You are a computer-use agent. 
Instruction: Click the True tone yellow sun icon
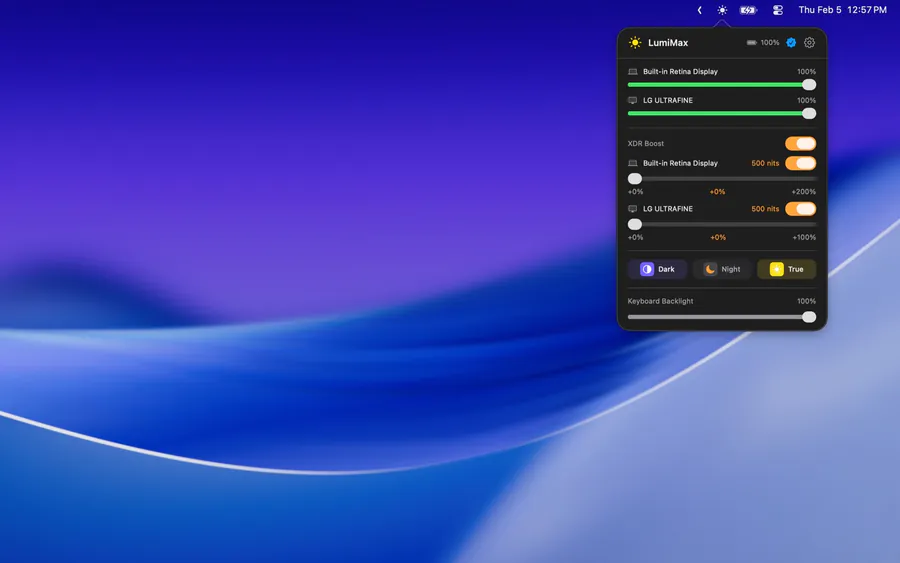(777, 269)
